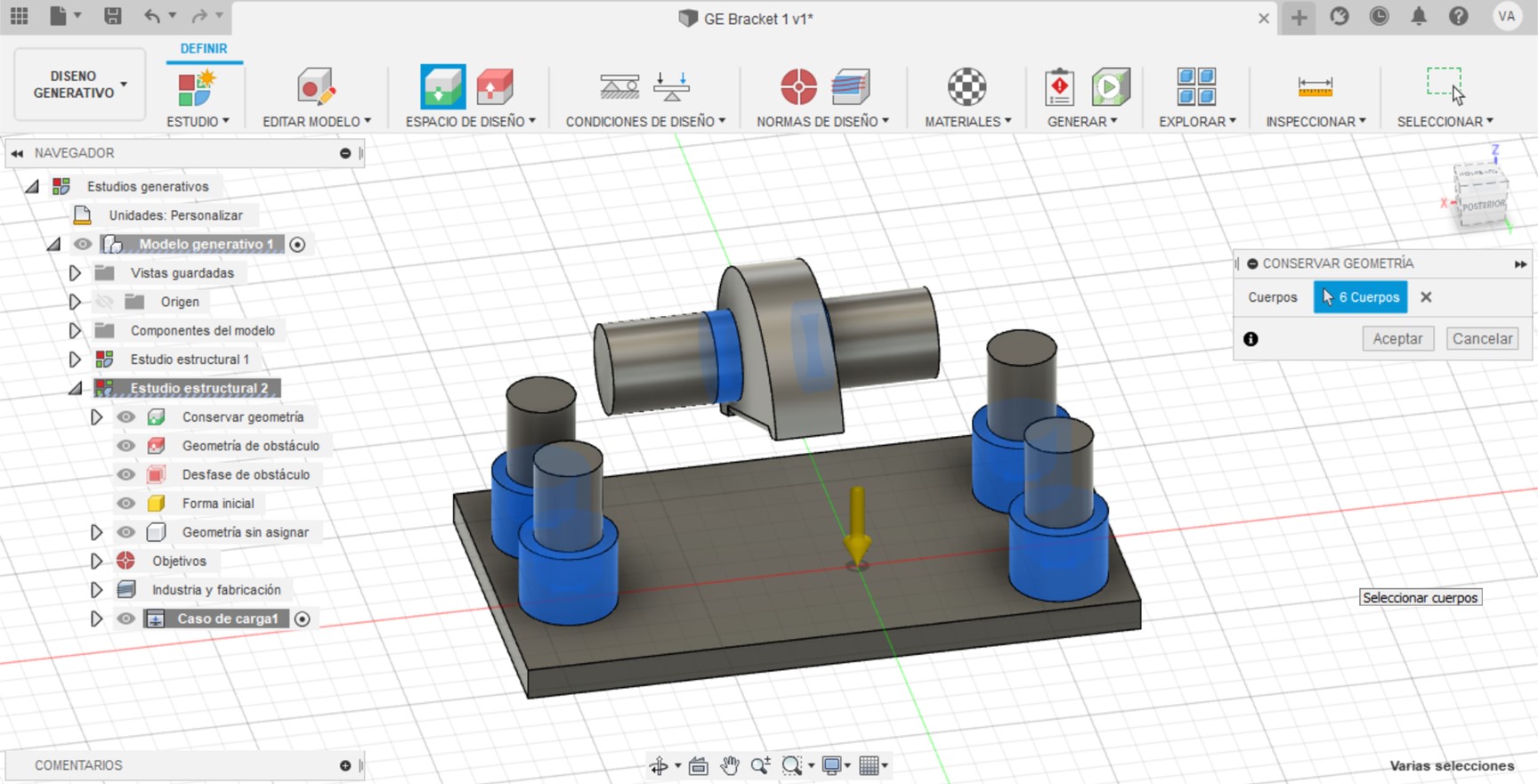Activate radio button for Caso de carga1
Screen dimensions: 1538x784
point(303,618)
